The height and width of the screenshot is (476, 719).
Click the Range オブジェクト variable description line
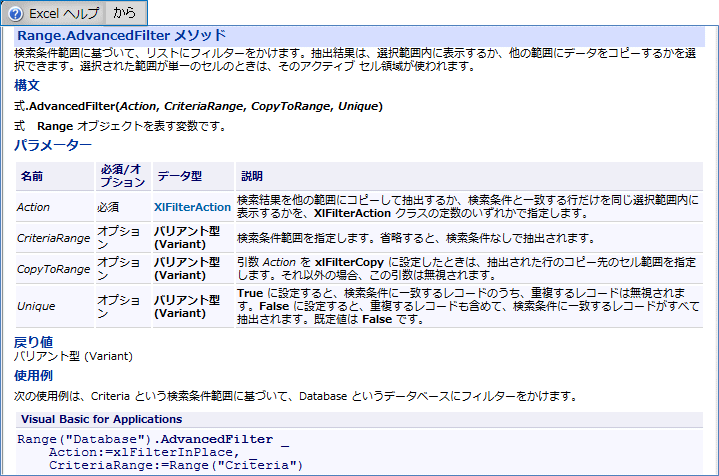pos(121,126)
